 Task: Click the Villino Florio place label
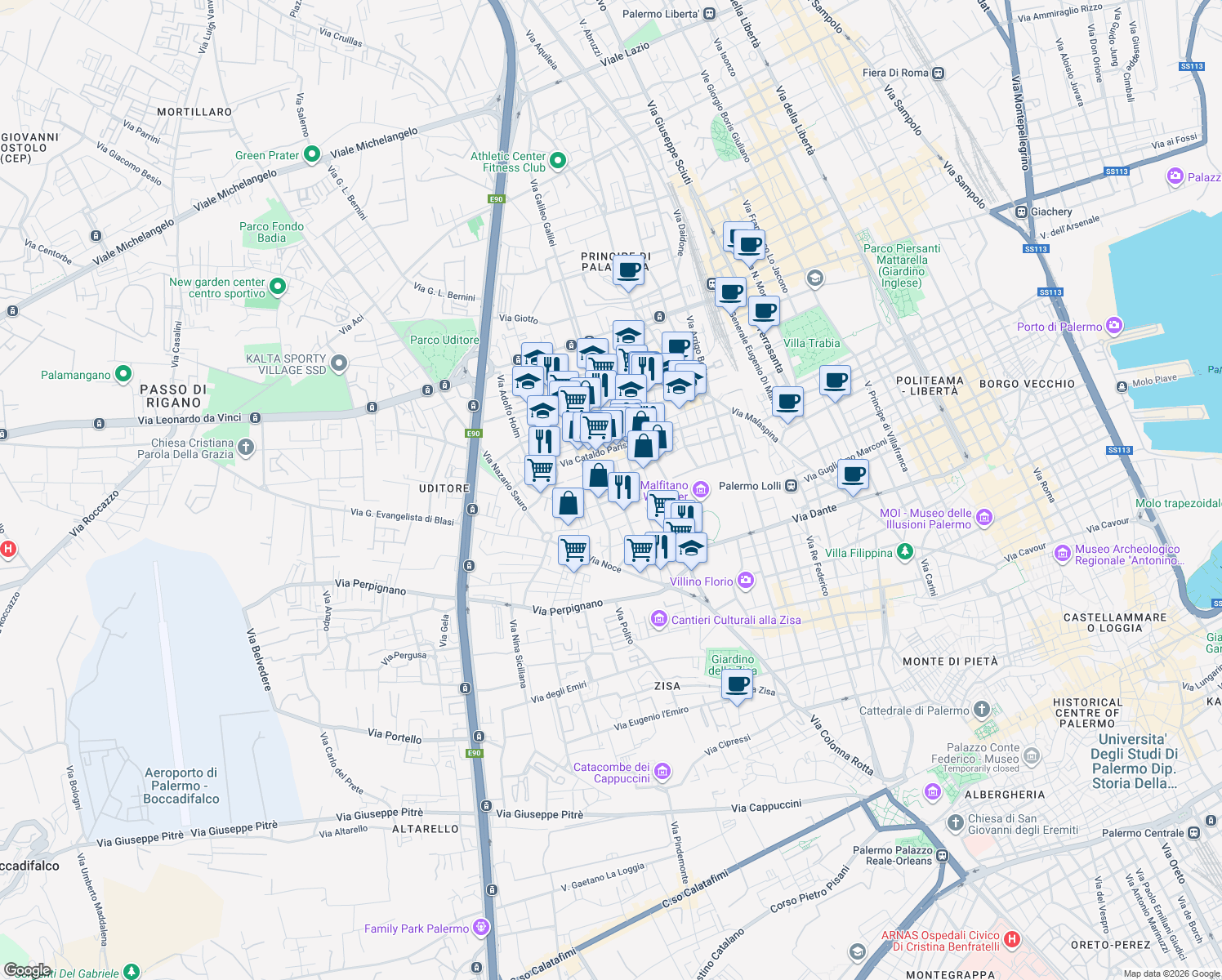click(702, 581)
